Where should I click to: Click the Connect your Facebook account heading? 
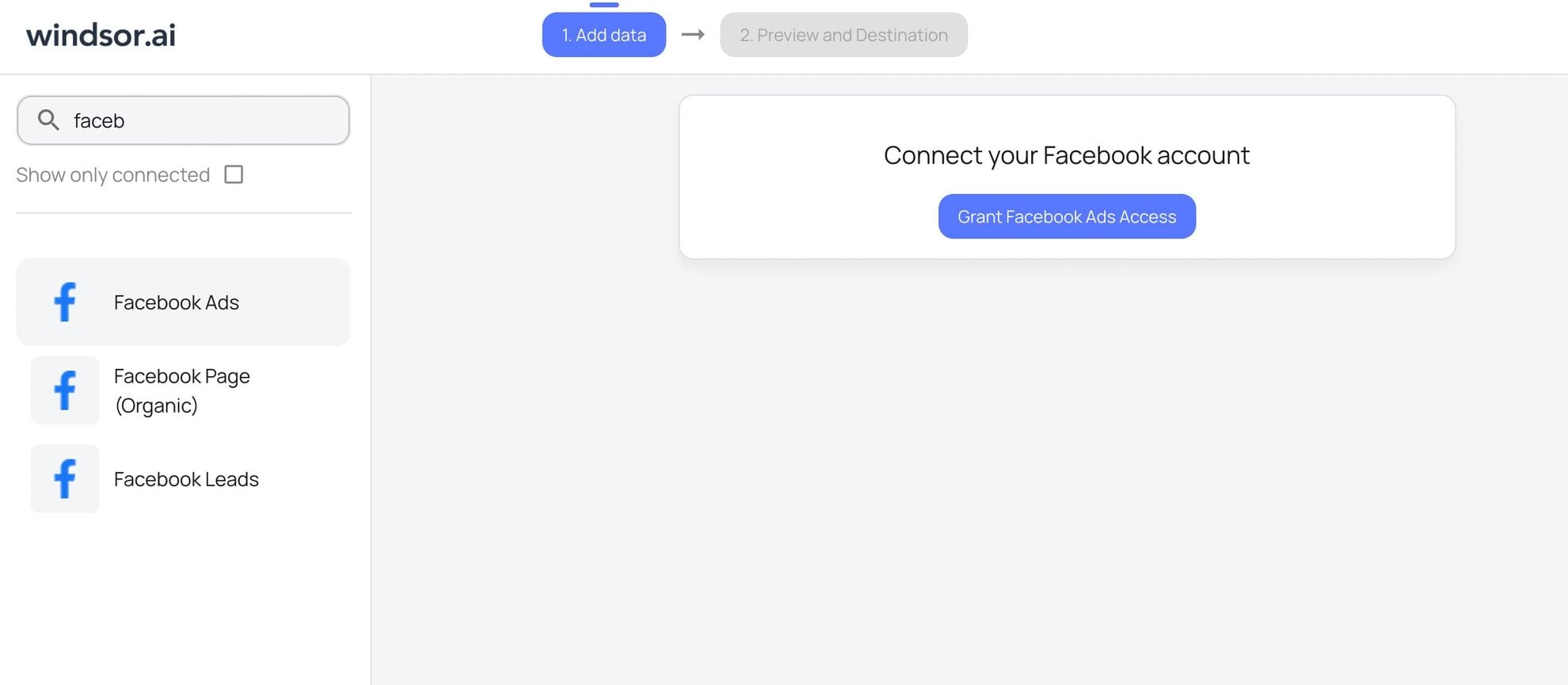click(x=1067, y=155)
